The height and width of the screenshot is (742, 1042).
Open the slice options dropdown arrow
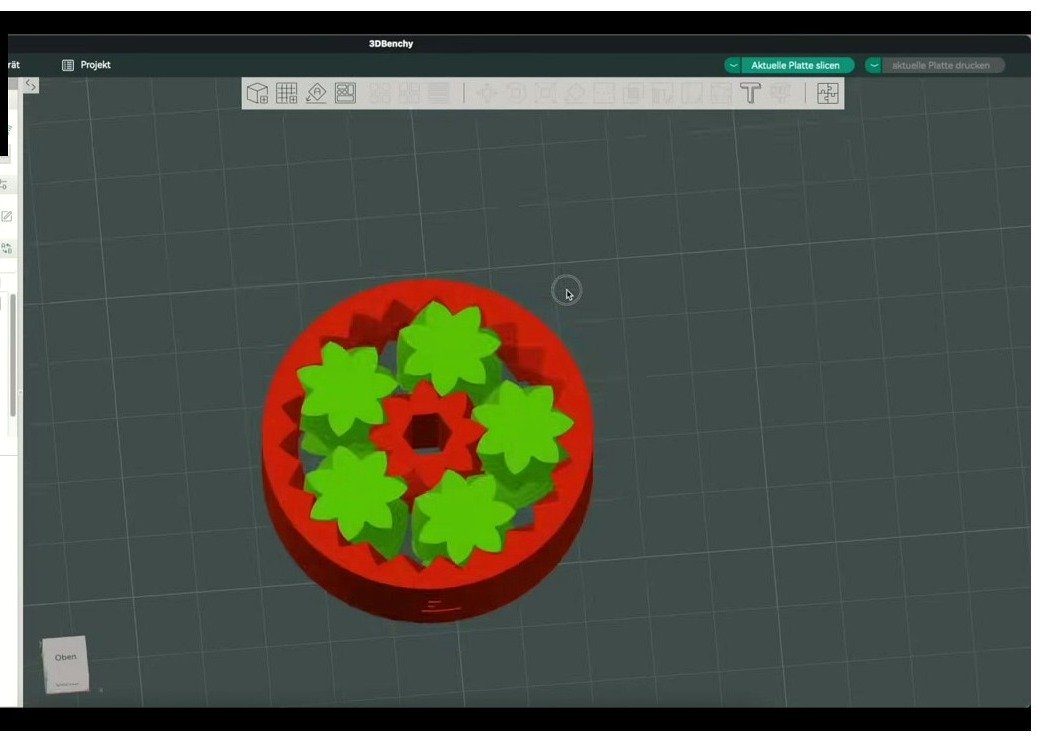coord(733,65)
